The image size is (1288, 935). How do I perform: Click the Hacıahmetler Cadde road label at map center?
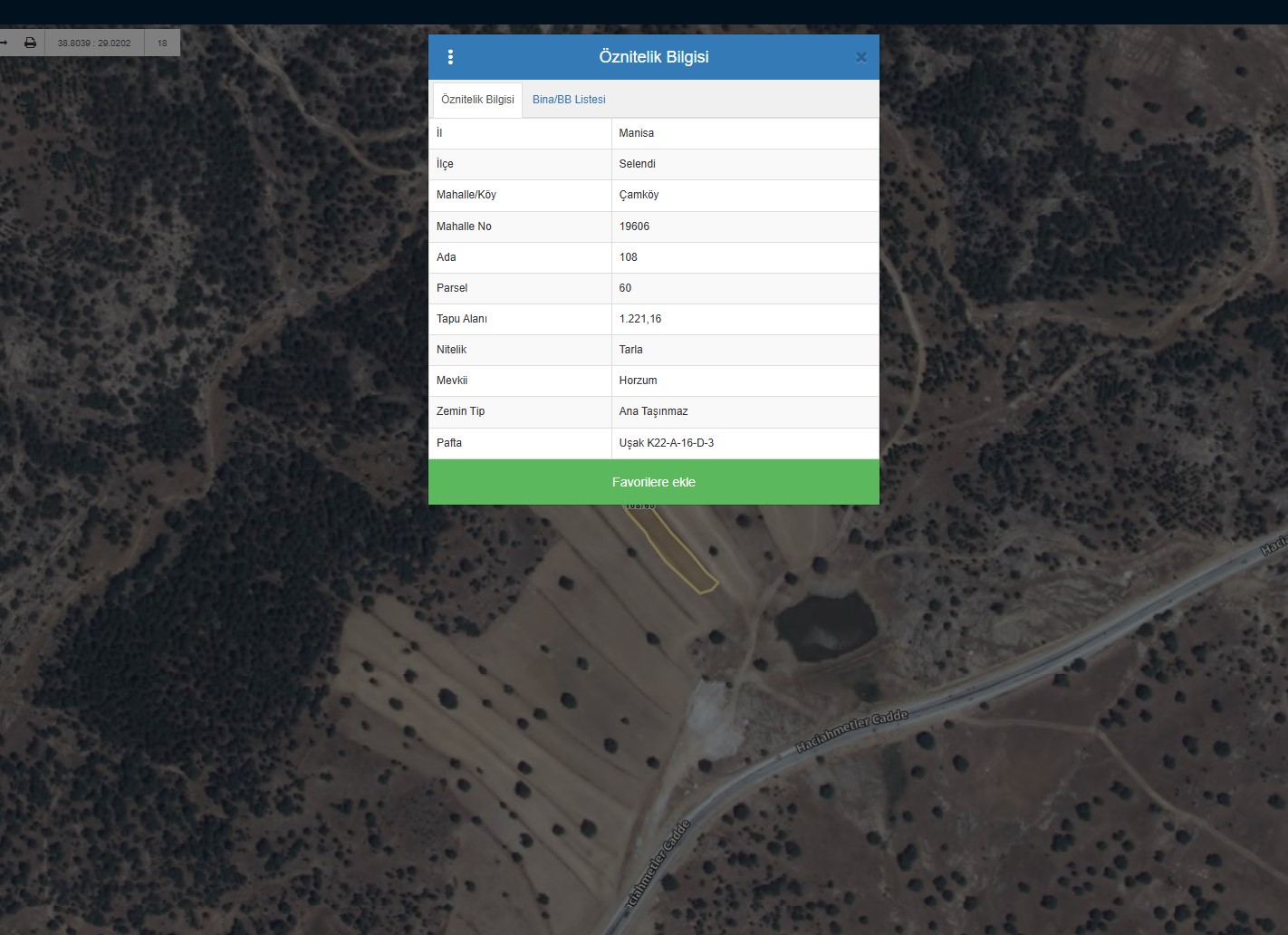(x=851, y=732)
